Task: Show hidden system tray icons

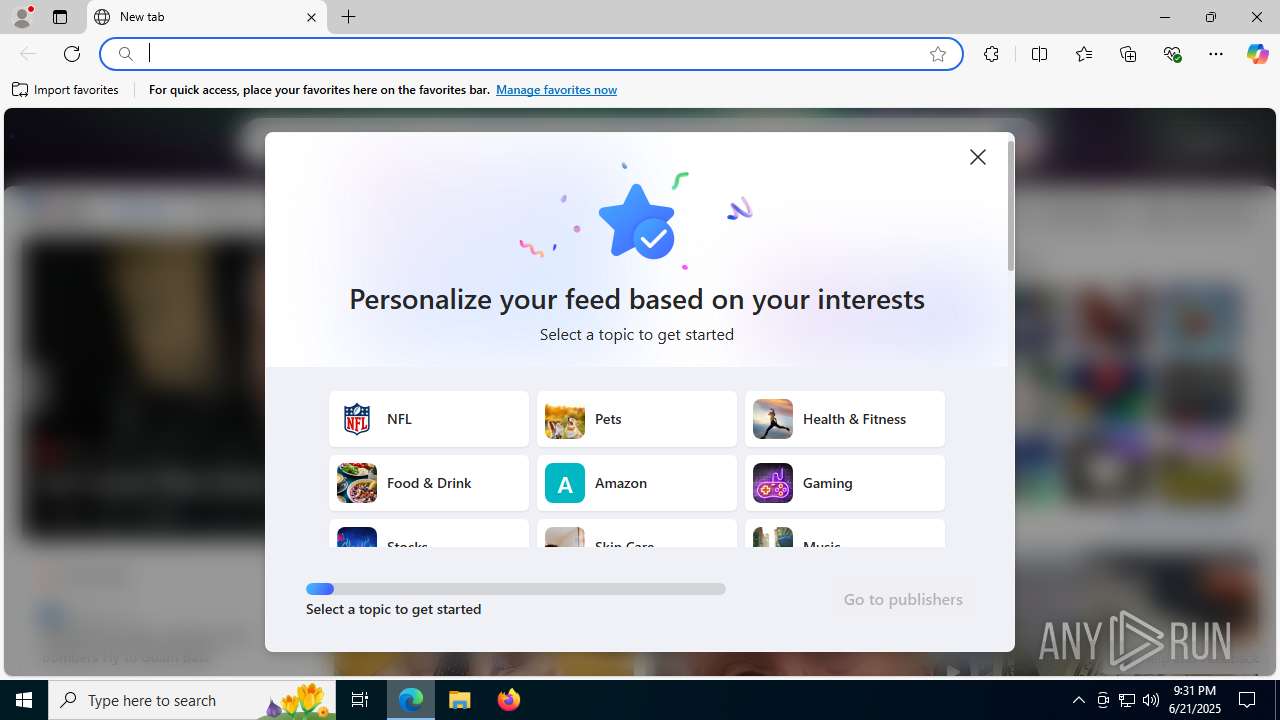Action: [x=1078, y=700]
